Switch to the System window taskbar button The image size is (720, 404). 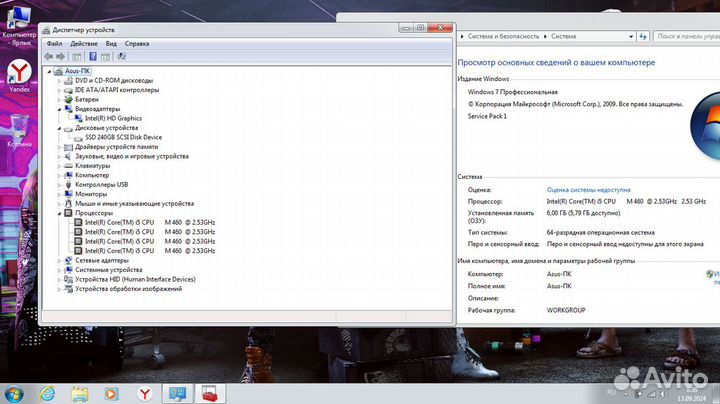point(178,394)
